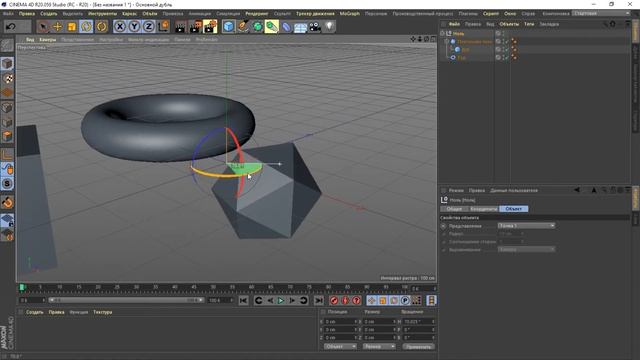This screenshot has height=360, width=640.
Task: Open Object Manager Объекты menu
Action: (509, 24)
